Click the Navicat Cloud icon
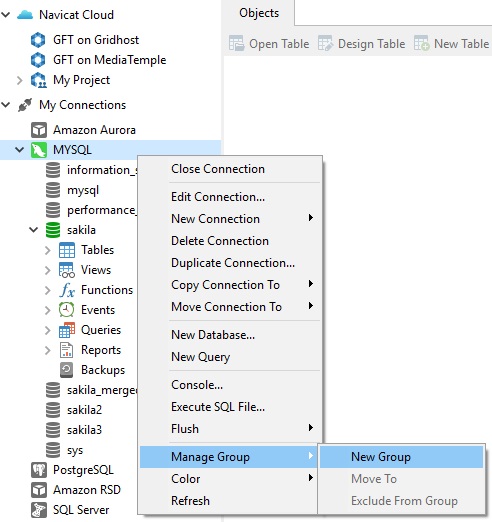This screenshot has height=522, width=492. [25, 15]
